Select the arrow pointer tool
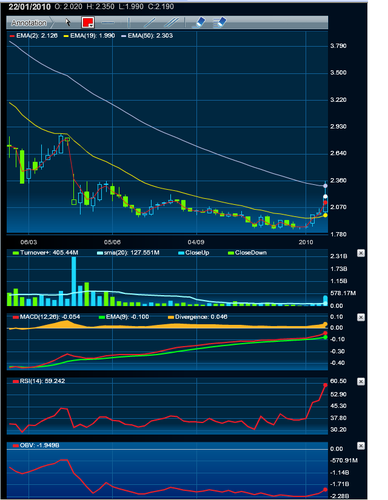Viewport: 388px width, 500px height. (x=68, y=22)
